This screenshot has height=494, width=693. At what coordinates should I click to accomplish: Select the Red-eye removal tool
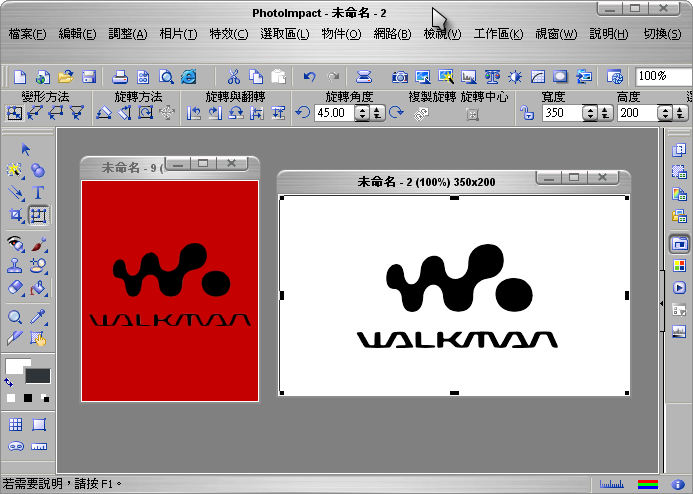click(15, 244)
